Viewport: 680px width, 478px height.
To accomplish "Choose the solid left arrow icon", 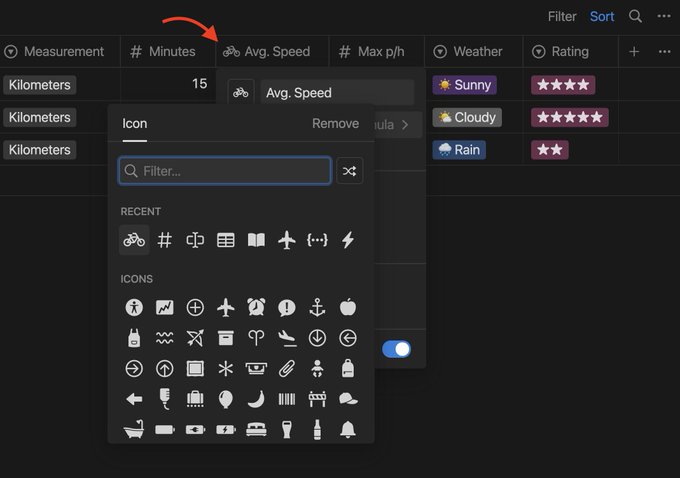I will click(134, 399).
